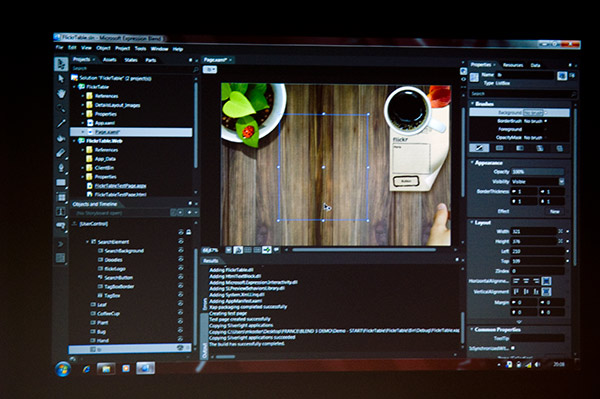The height and width of the screenshot is (399, 600).
Task: Select the Pen tool in toolbar
Action: click(61, 168)
